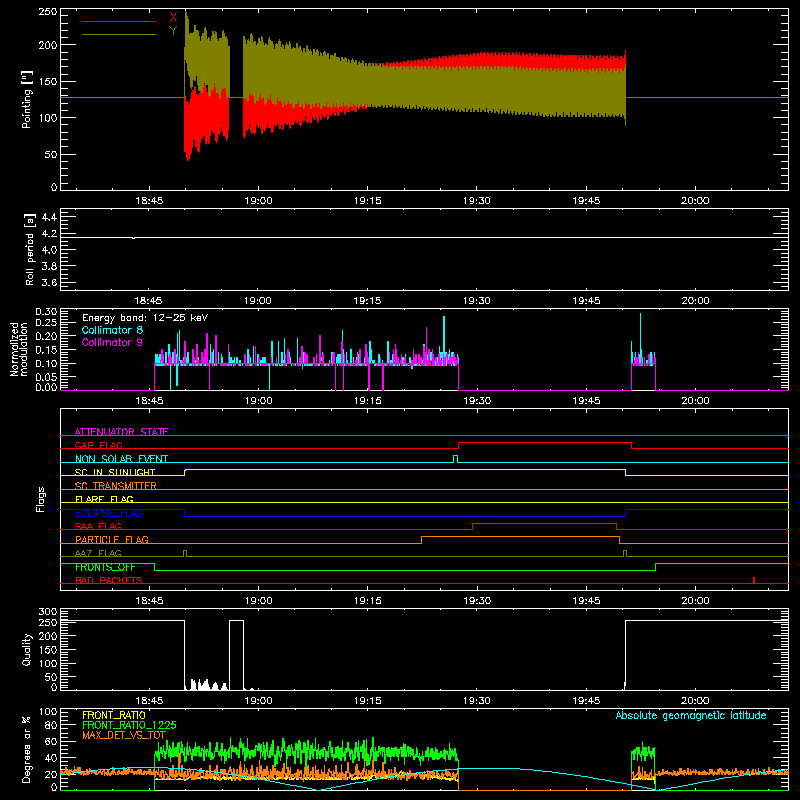The height and width of the screenshot is (800, 800).
Task: Click the 18:45 tick label under Pointing plot
Action: (x=149, y=201)
